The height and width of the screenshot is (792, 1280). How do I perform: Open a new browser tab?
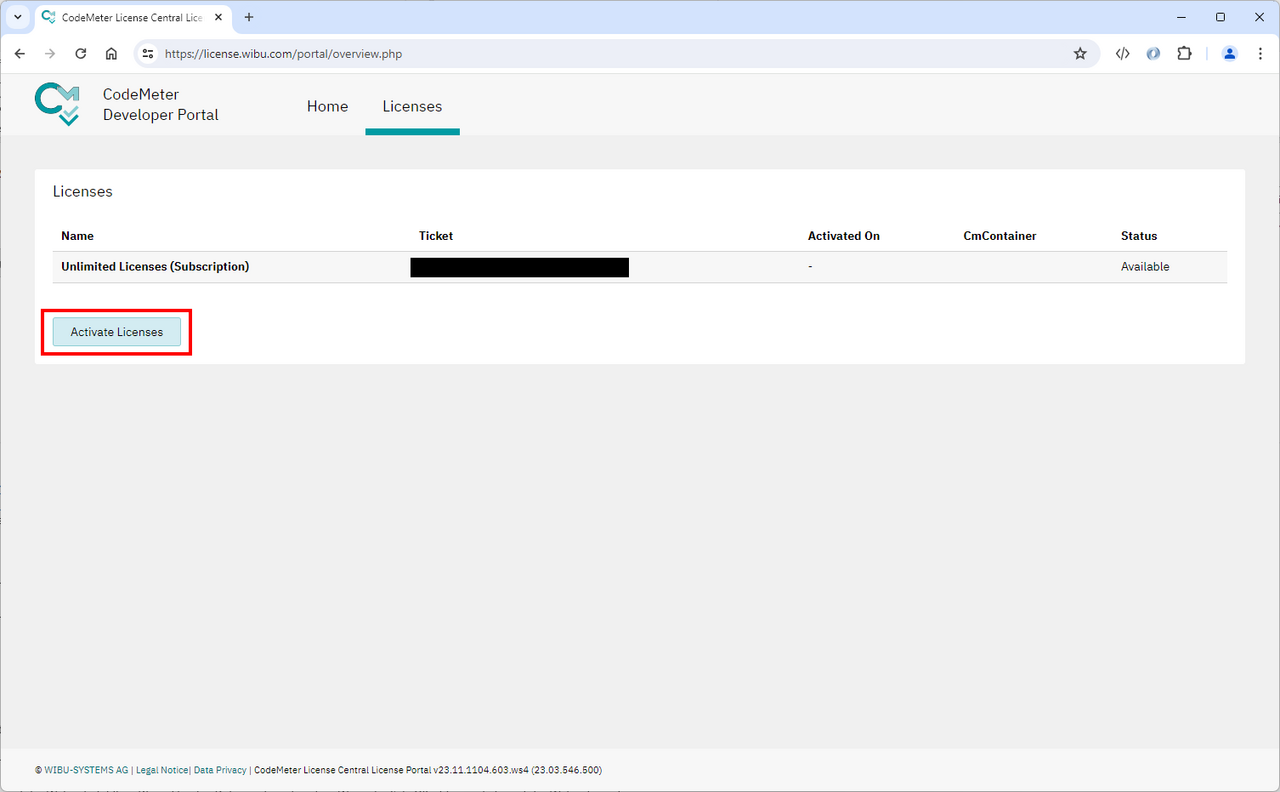click(249, 17)
